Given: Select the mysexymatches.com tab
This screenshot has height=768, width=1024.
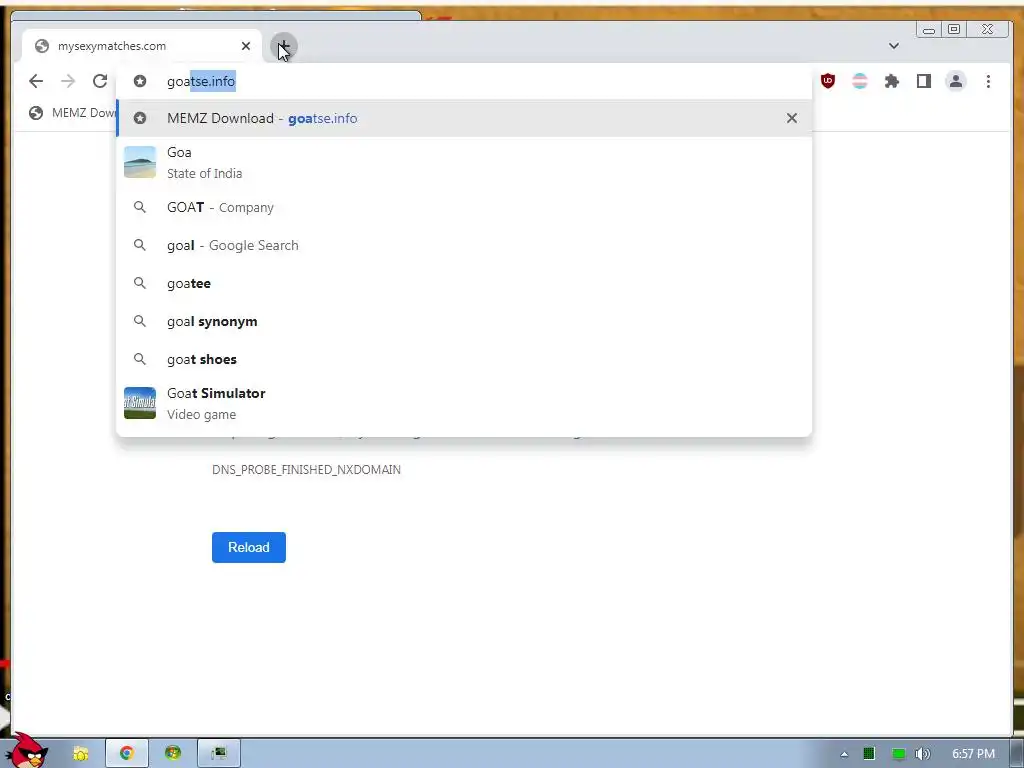Looking at the screenshot, I should pos(142,46).
